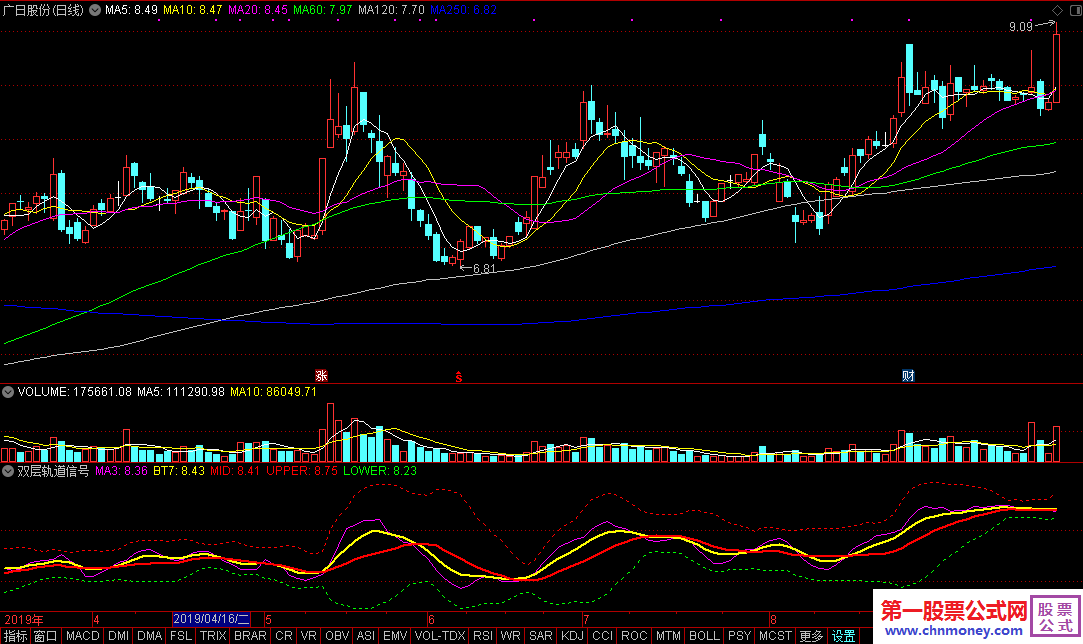Click month 7 on the timeline

pos(586,620)
